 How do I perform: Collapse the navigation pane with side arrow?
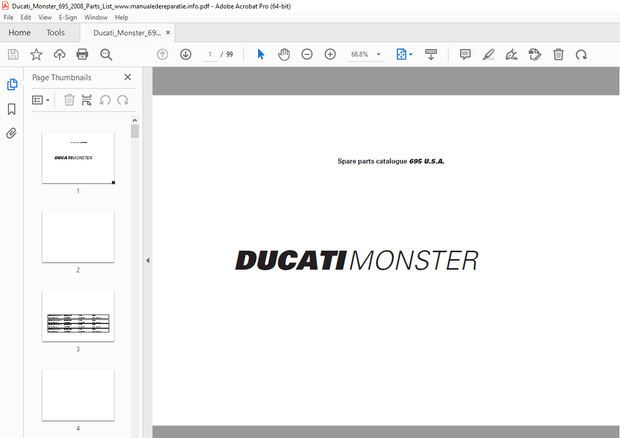tap(147, 261)
